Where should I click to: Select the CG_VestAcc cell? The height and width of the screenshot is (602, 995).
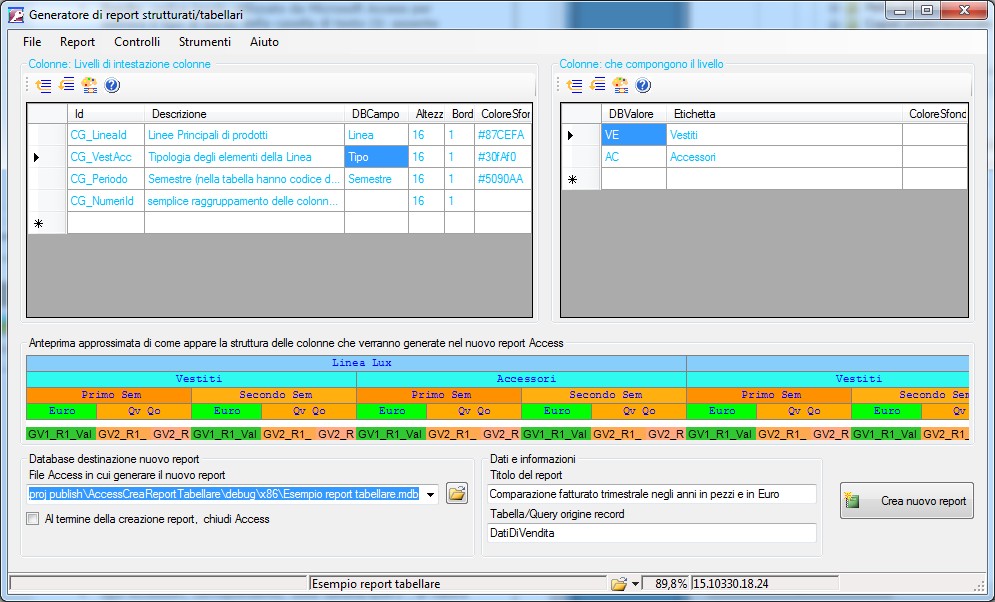(106, 157)
